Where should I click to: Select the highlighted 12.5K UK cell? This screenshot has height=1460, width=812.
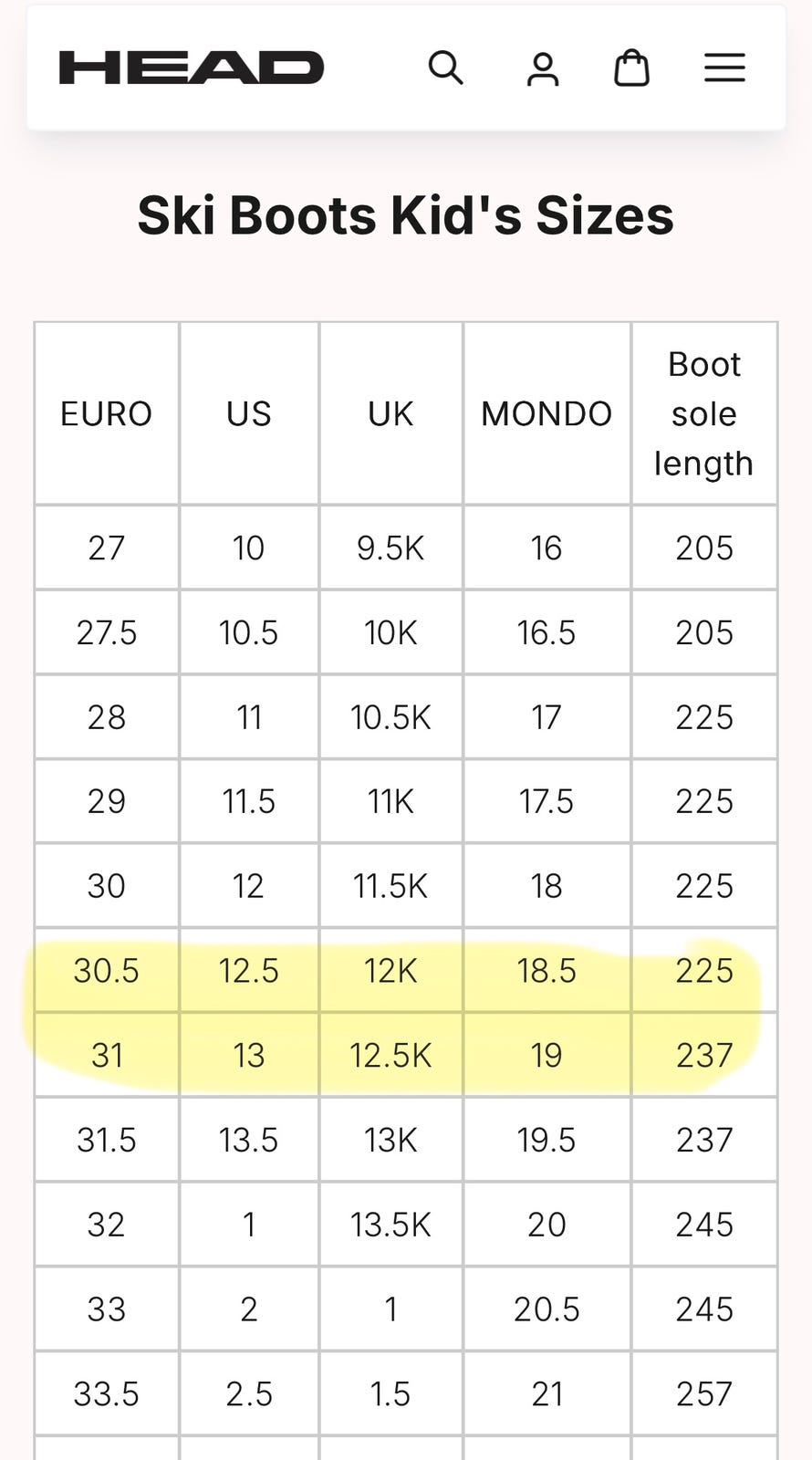390,1055
